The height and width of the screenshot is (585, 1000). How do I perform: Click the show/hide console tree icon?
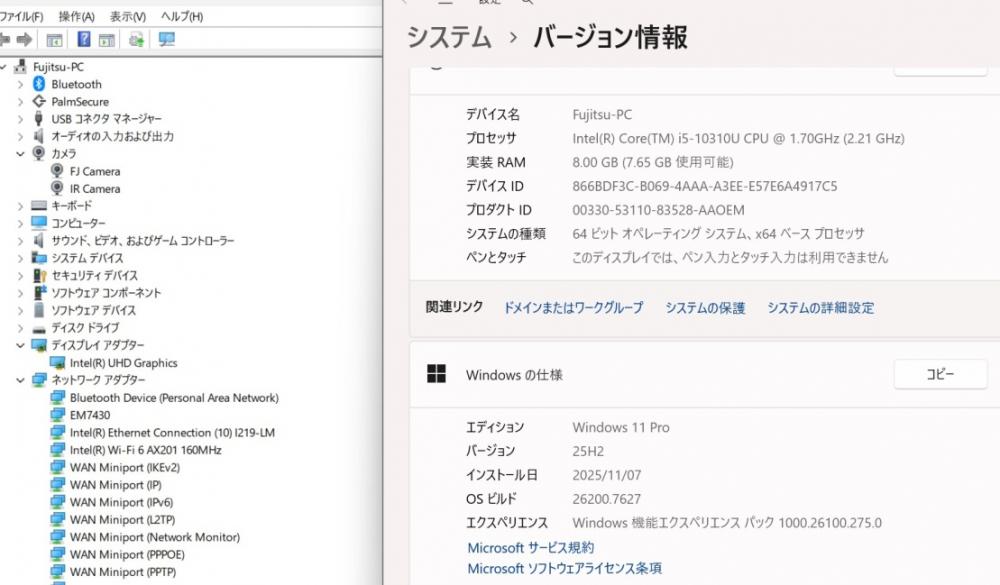pyautogui.click(x=54, y=40)
